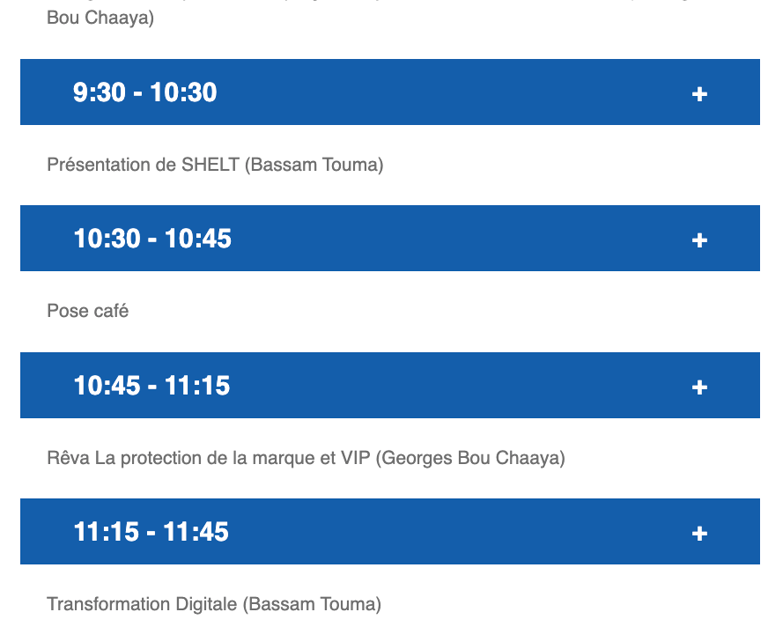Viewport: 768px width, 635px height.
Task: Select Bassam Touma in Transformation Digitale line
Action: point(314,604)
